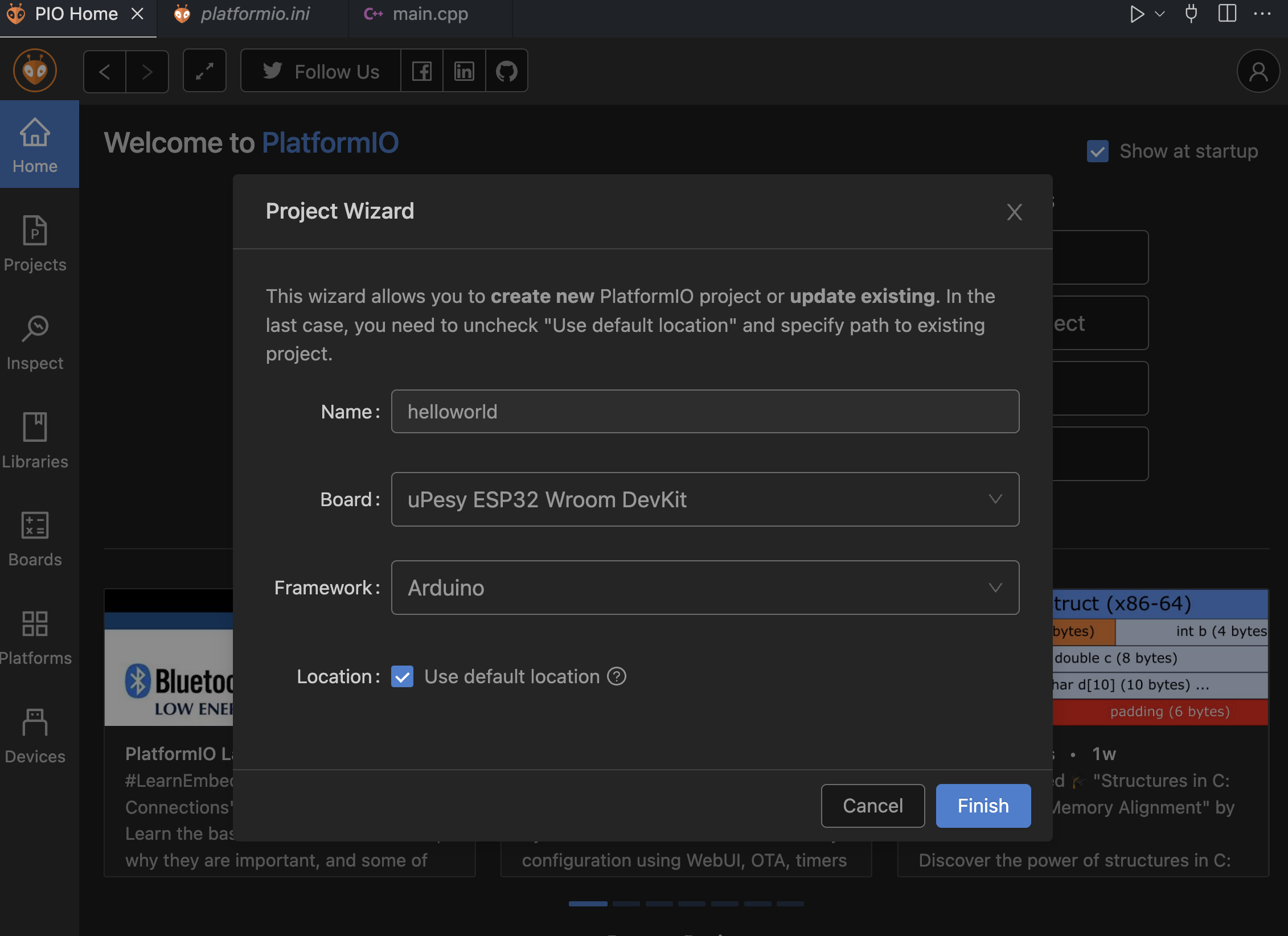Viewport: 1288px width, 936px height.
Task: Click the LinkedIn icon in toolbar
Action: [x=464, y=71]
